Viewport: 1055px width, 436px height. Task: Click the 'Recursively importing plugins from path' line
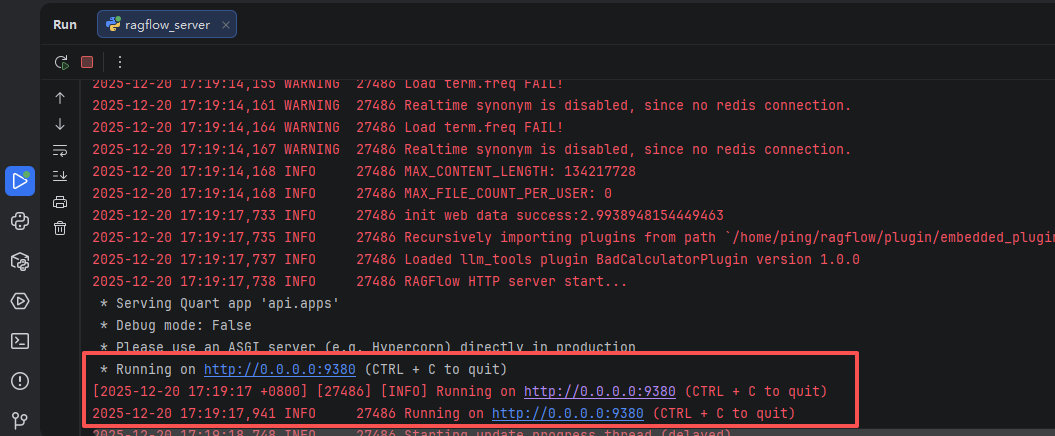(x=573, y=238)
